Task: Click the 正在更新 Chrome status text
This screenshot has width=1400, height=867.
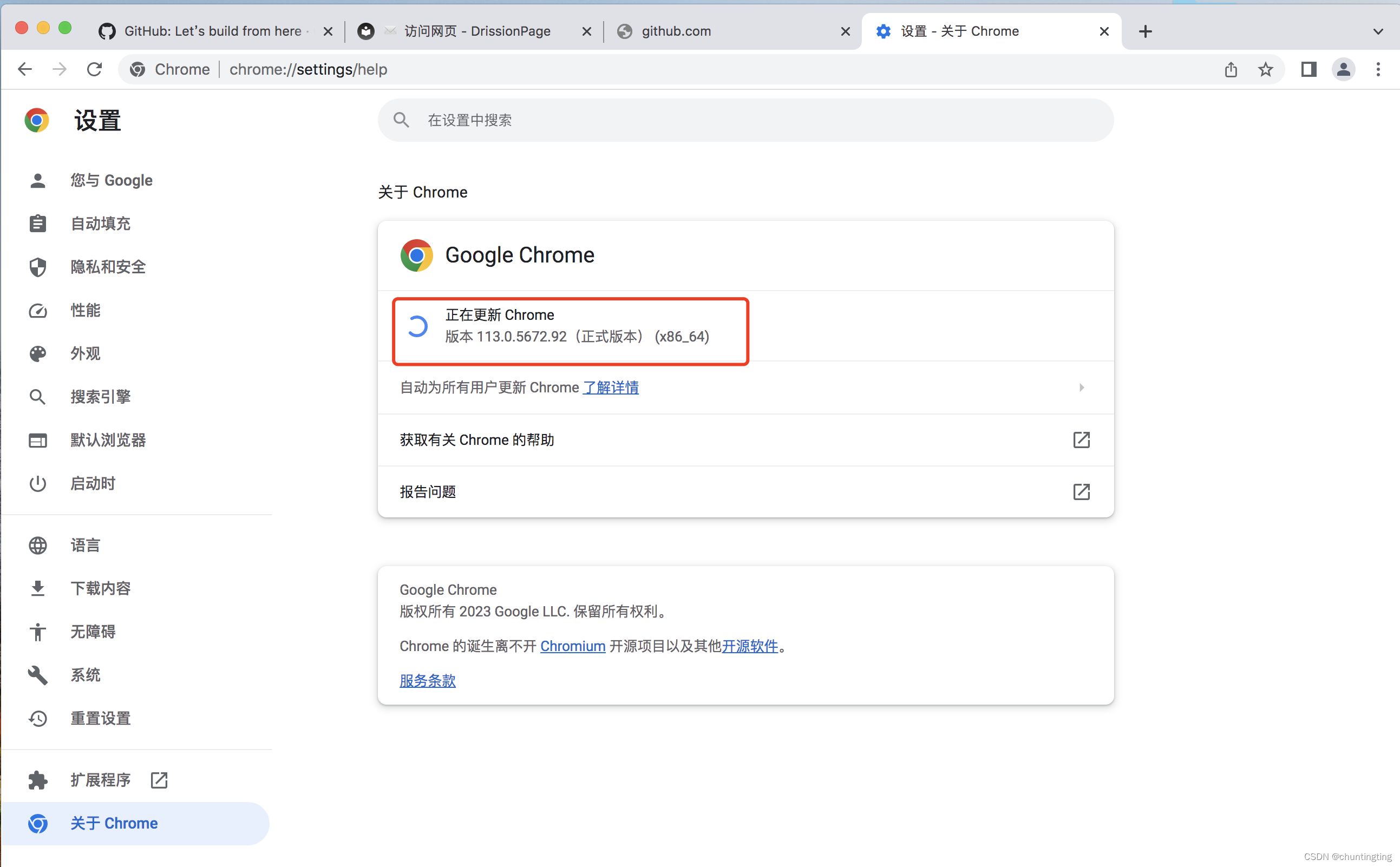Action: pyautogui.click(x=500, y=315)
